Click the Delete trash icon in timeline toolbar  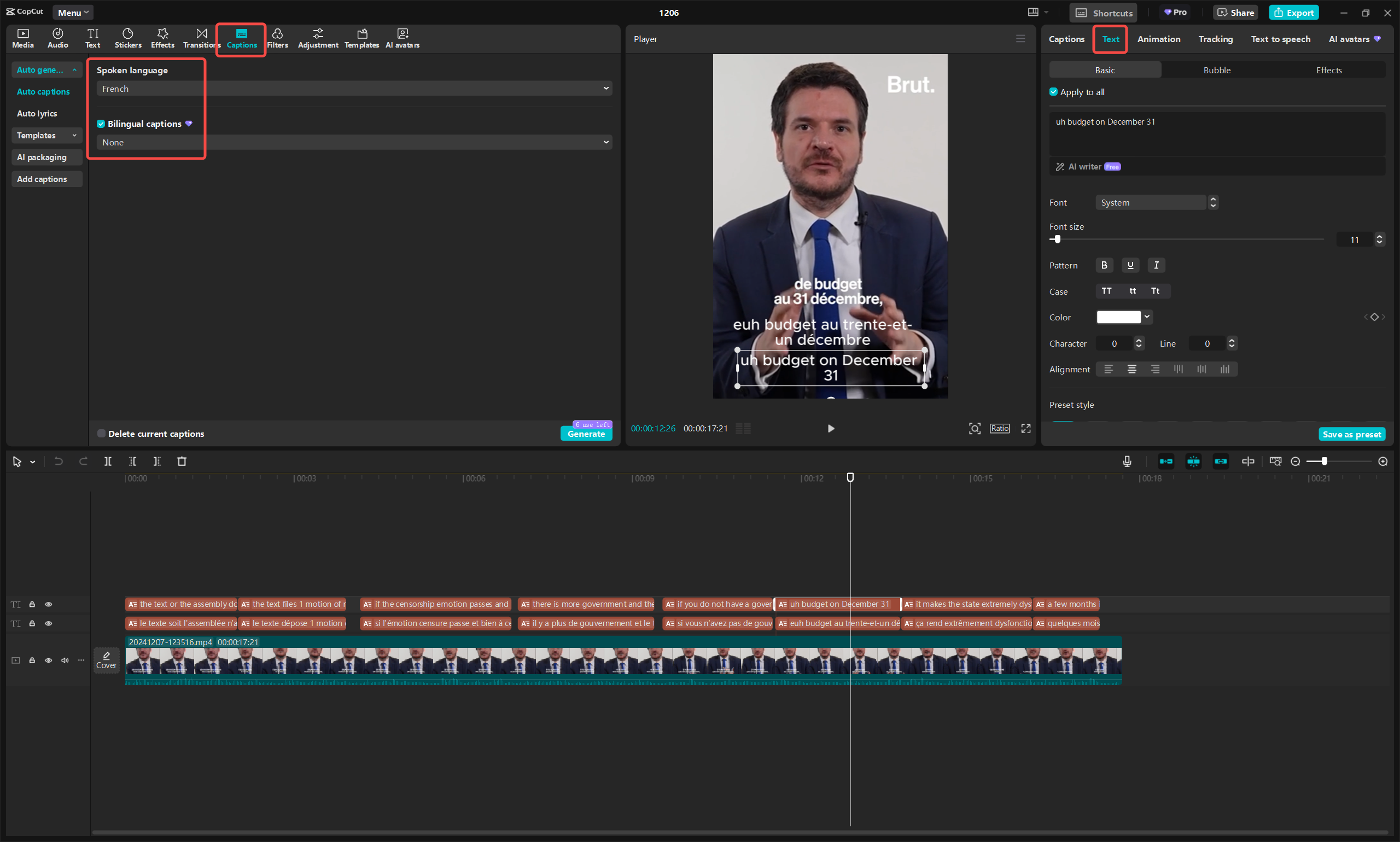[x=182, y=461]
